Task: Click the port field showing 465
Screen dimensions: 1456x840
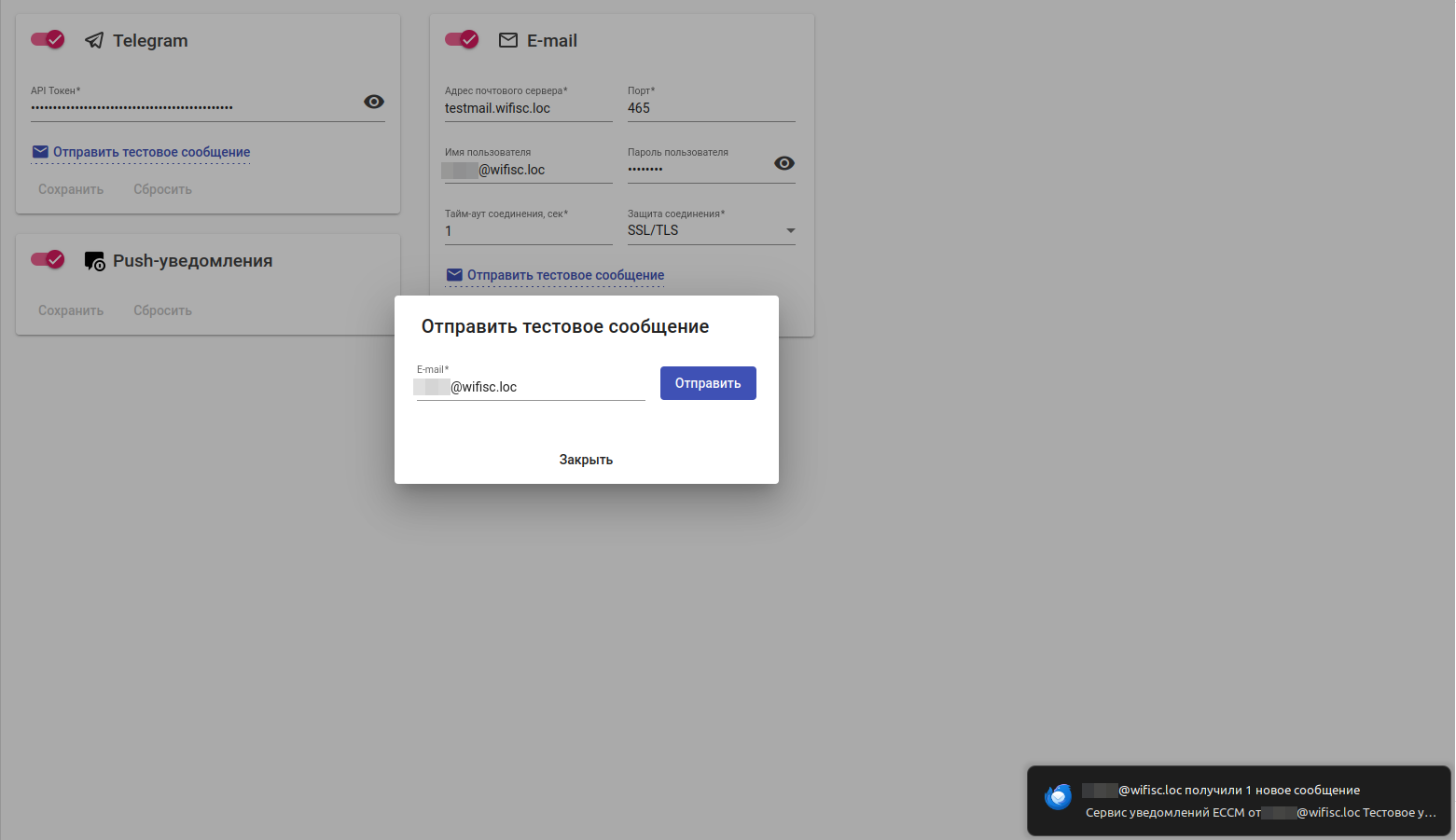Action: pos(711,108)
